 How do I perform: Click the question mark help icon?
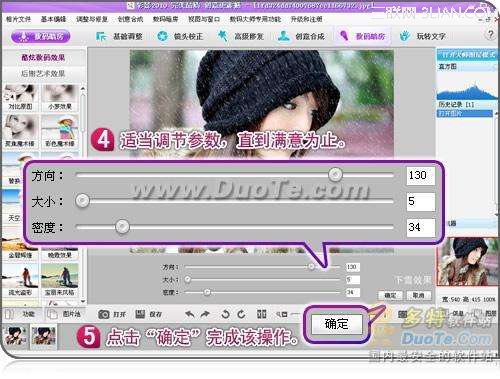(490, 34)
